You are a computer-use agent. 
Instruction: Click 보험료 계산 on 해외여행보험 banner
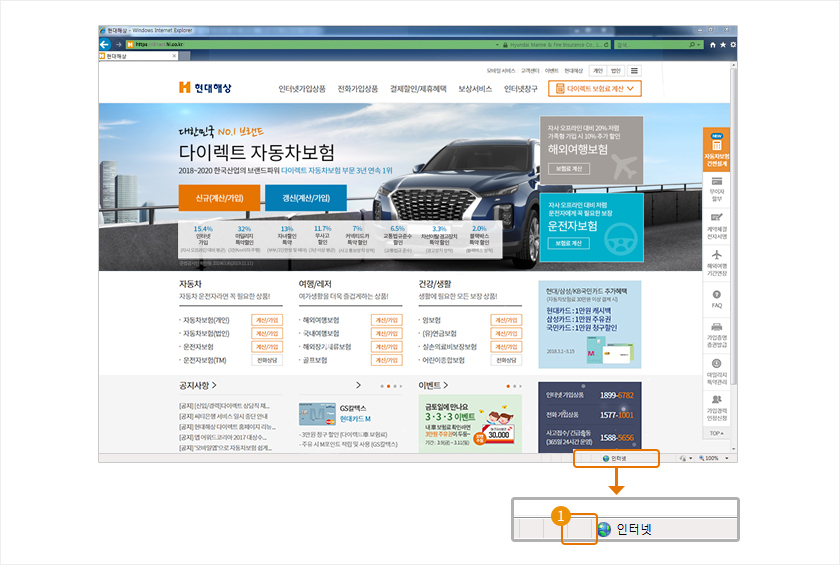[568, 169]
